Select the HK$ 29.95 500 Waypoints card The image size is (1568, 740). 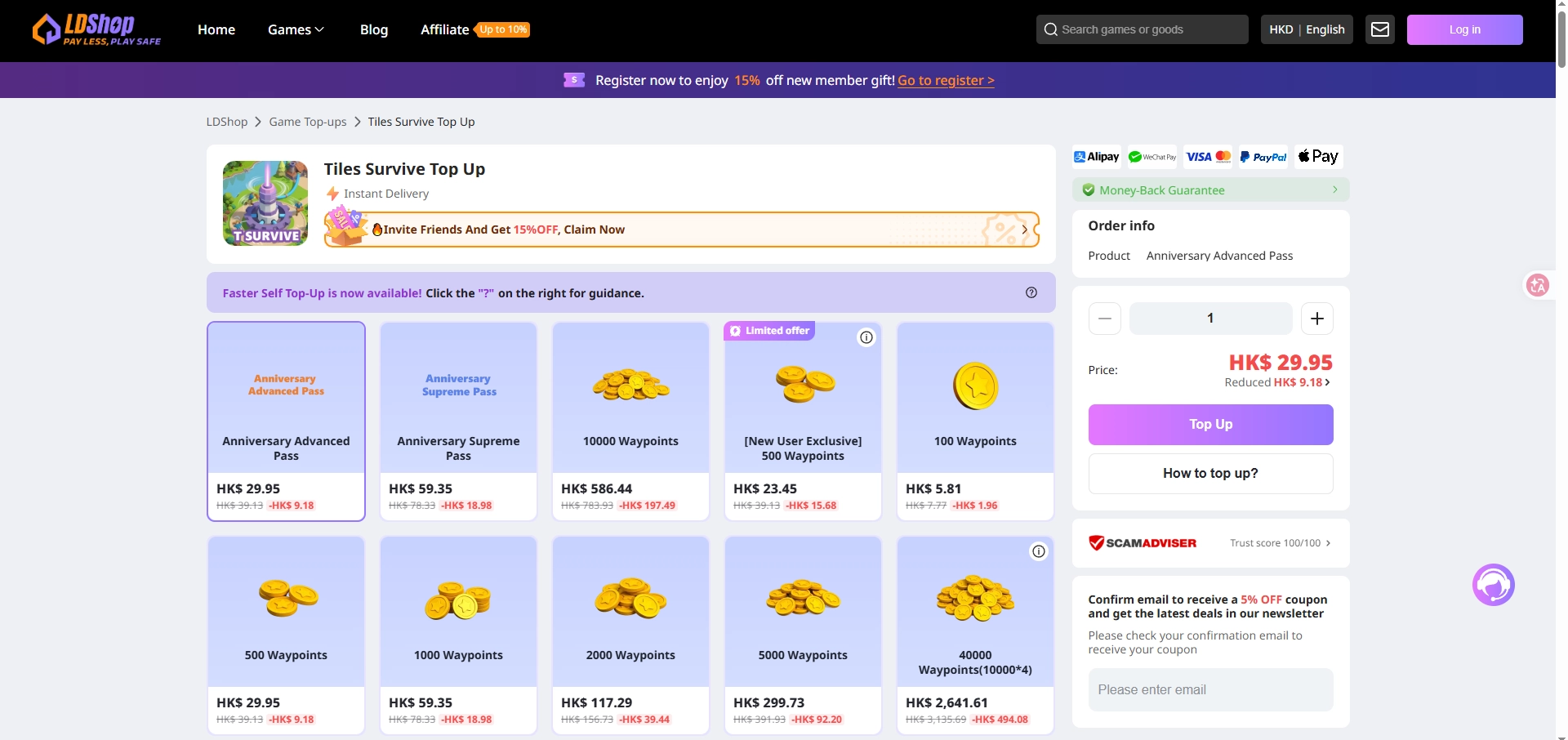pos(286,635)
